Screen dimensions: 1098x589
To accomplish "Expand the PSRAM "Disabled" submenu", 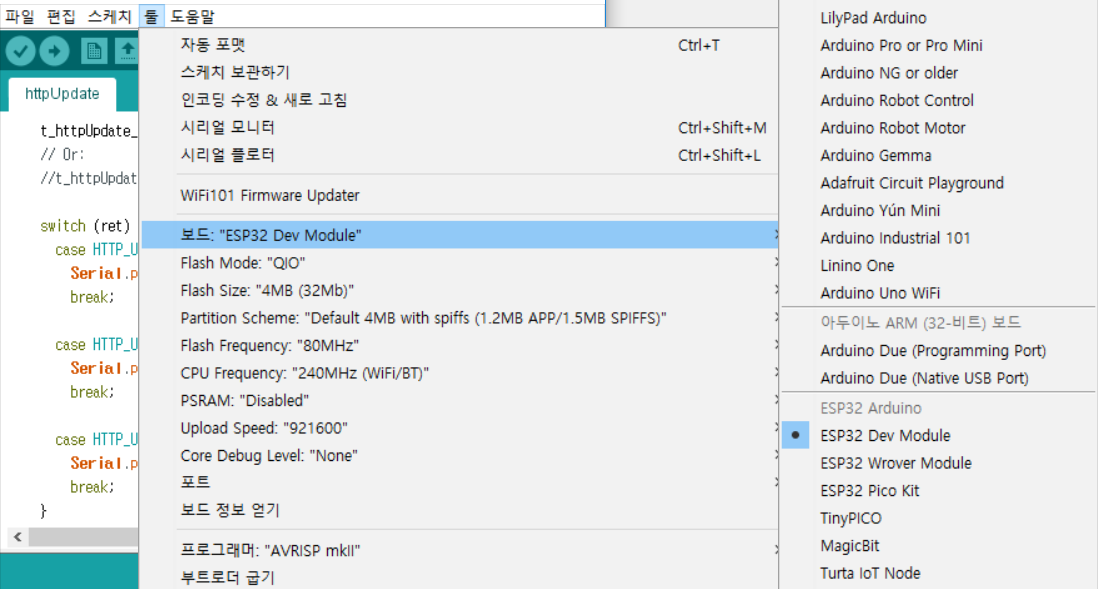I will pos(459,401).
